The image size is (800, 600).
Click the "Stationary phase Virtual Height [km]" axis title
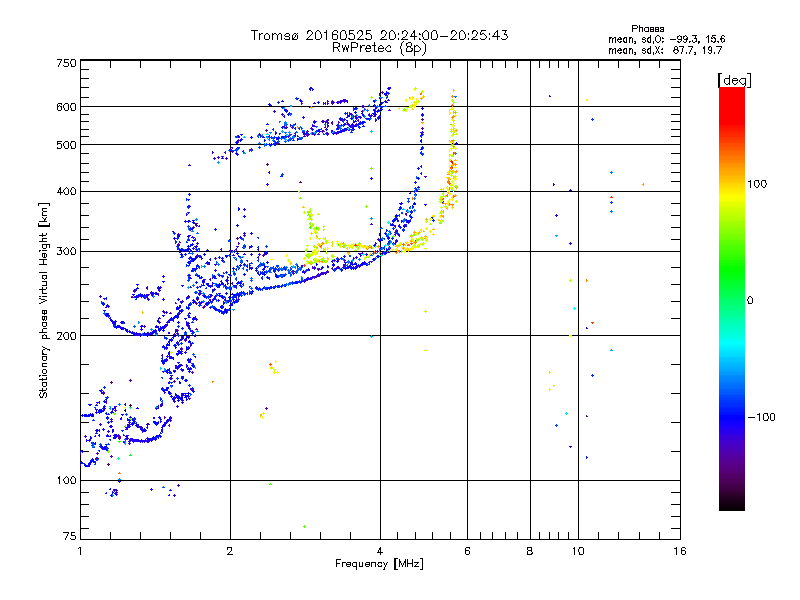44,301
